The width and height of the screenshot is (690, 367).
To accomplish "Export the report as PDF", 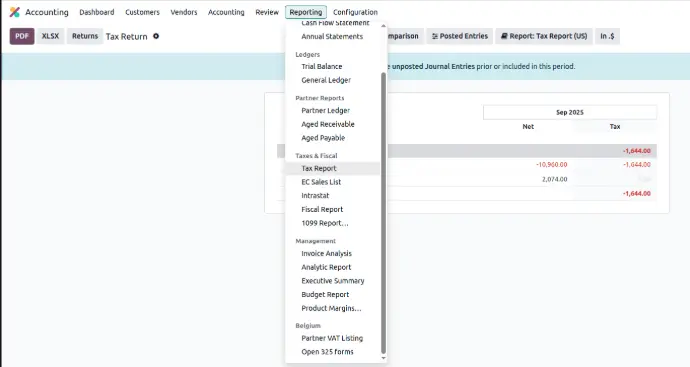I will pyautogui.click(x=22, y=36).
